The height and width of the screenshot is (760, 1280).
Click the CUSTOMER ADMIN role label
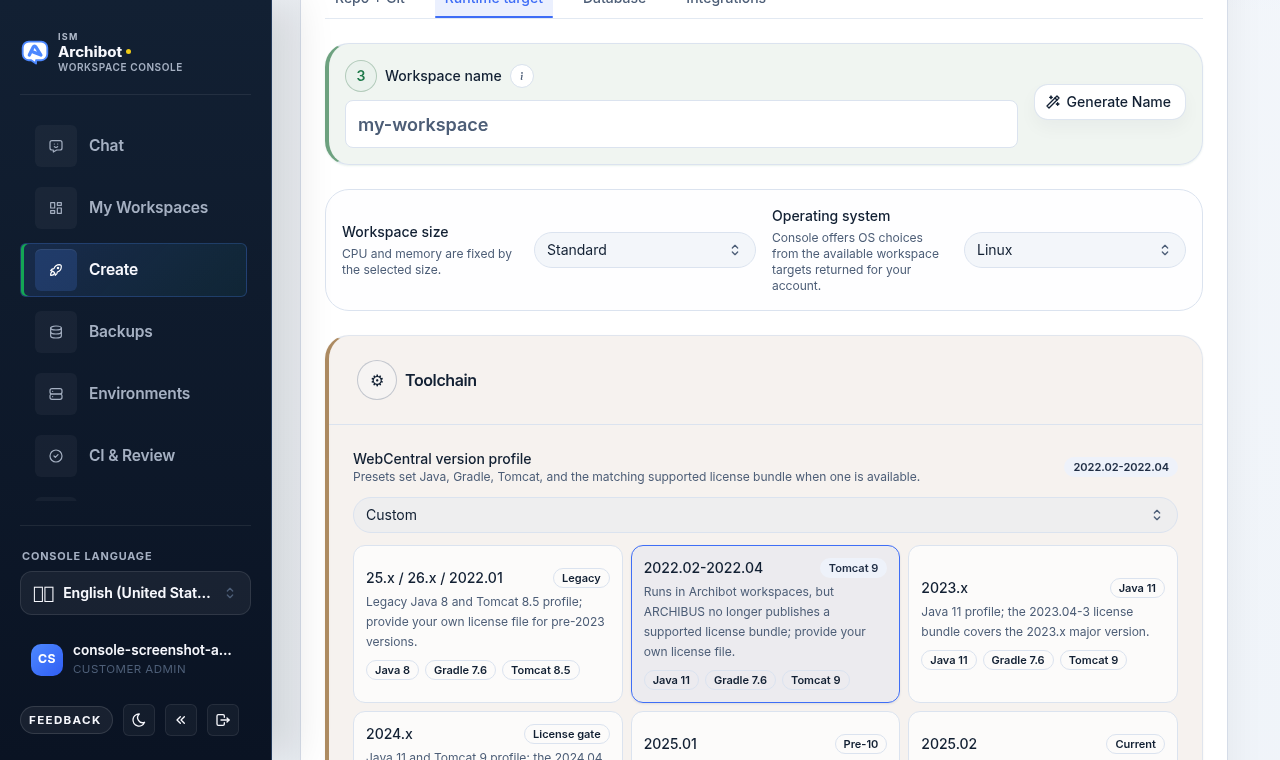coord(129,669)
